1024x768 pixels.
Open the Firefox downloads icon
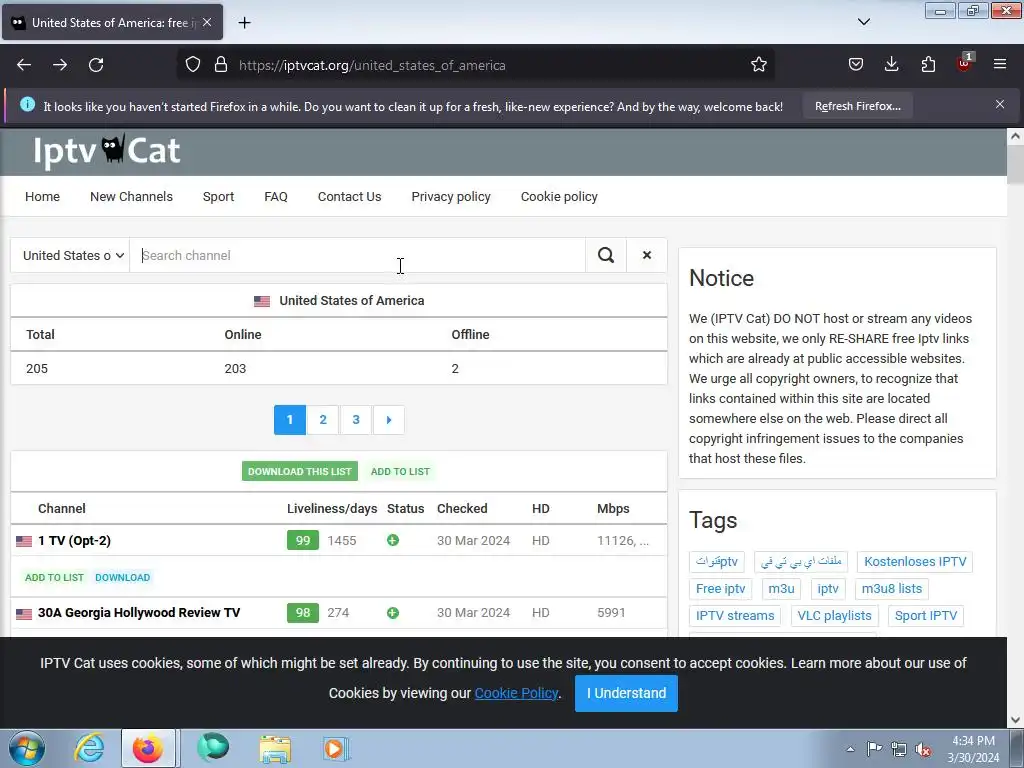[891, 65]
